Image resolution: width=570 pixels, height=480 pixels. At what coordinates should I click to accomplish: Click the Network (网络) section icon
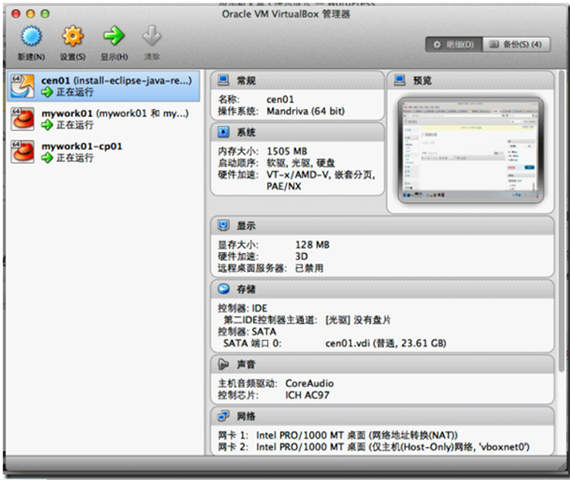(x=223, y=416)
